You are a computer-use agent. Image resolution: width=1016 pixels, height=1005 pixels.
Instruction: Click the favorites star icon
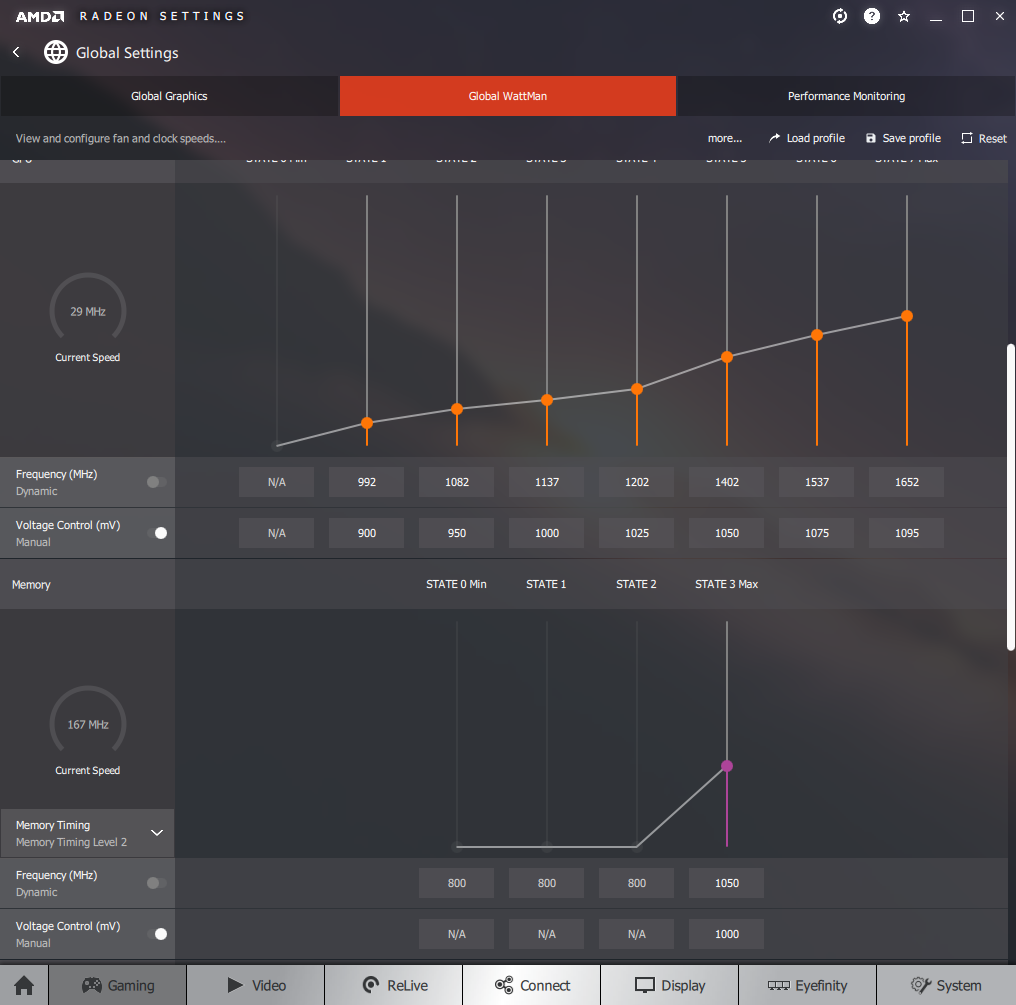click(x=904, y=16)
